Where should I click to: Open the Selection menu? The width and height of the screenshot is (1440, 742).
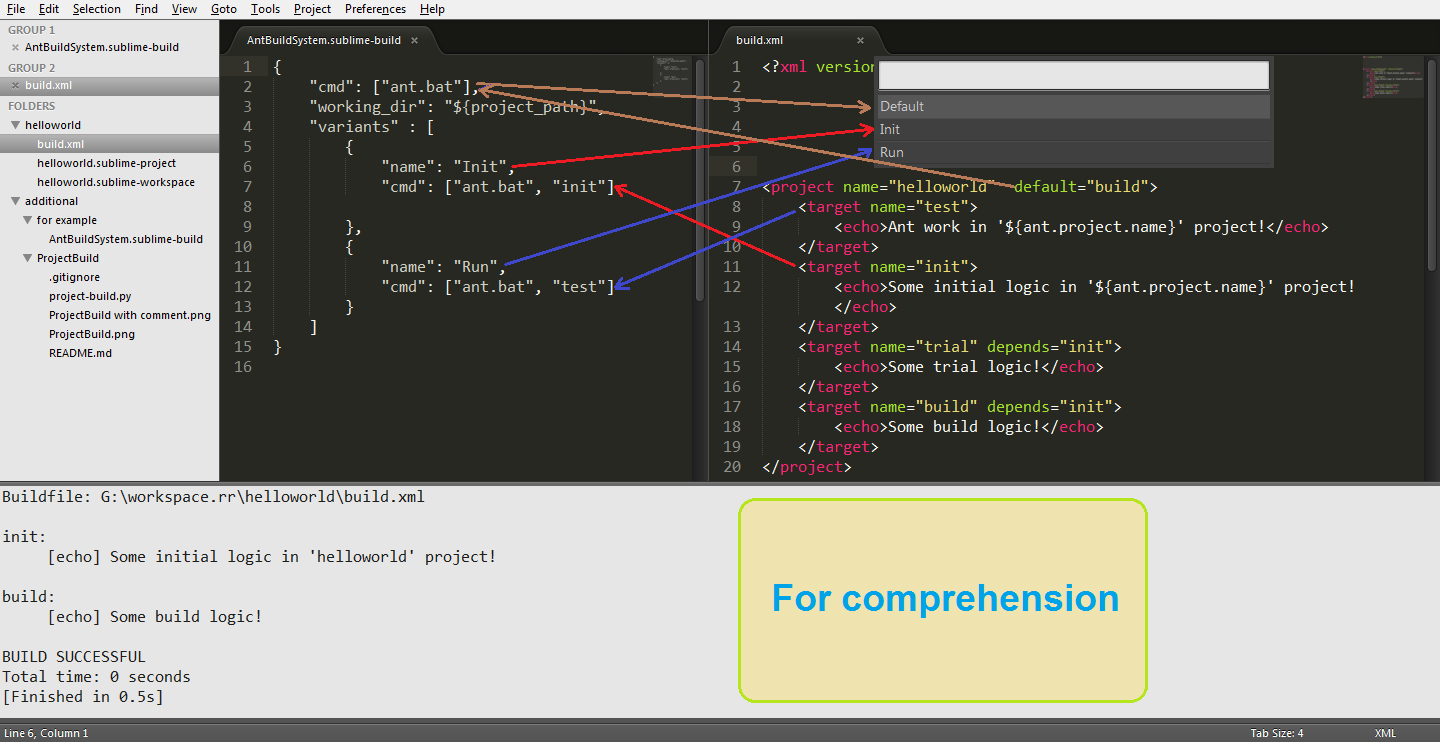(97, 9)
